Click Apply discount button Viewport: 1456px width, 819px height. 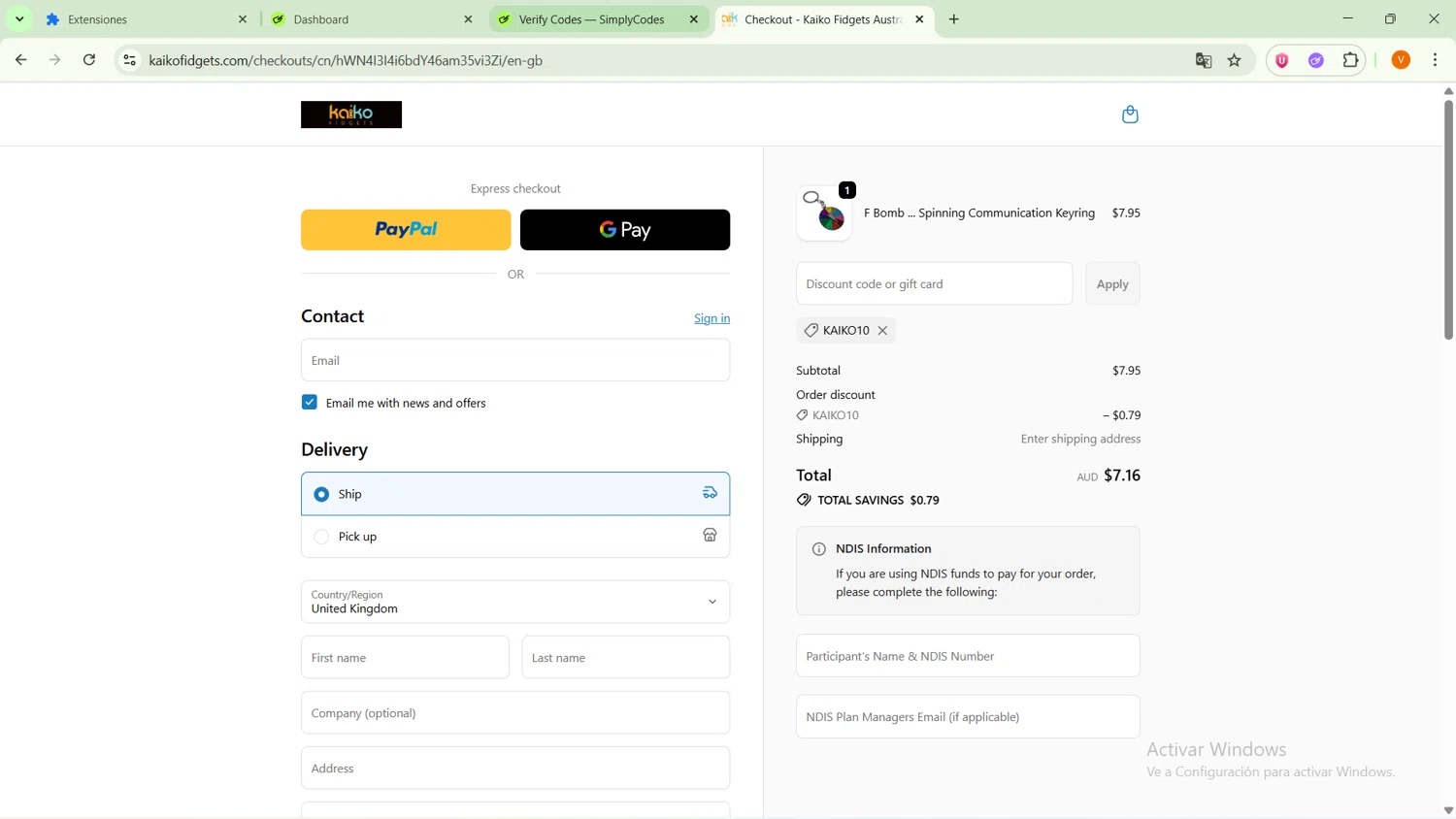coord(1112,283)
